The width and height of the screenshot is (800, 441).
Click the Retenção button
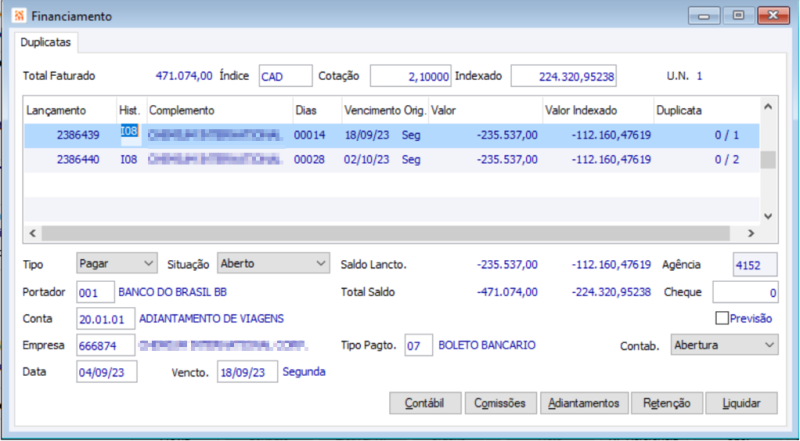(667, 403)
